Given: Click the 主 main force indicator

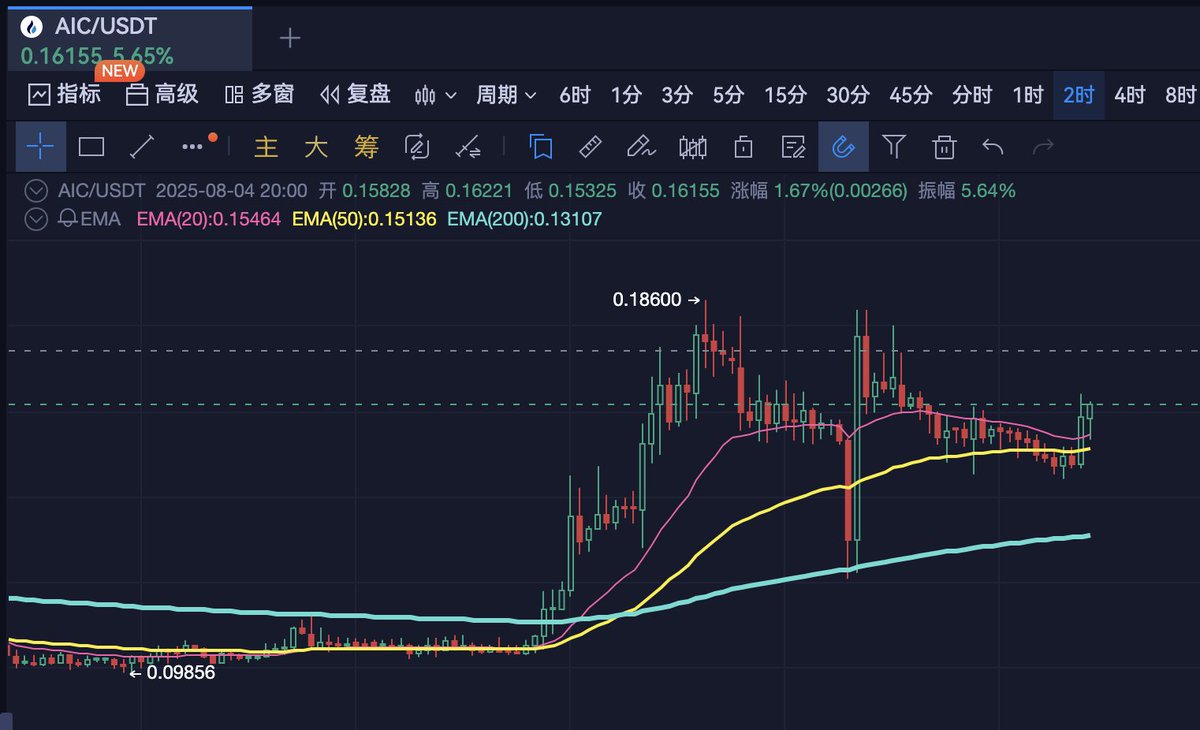Looking at the screenshot, I should [x=266, y=147].
